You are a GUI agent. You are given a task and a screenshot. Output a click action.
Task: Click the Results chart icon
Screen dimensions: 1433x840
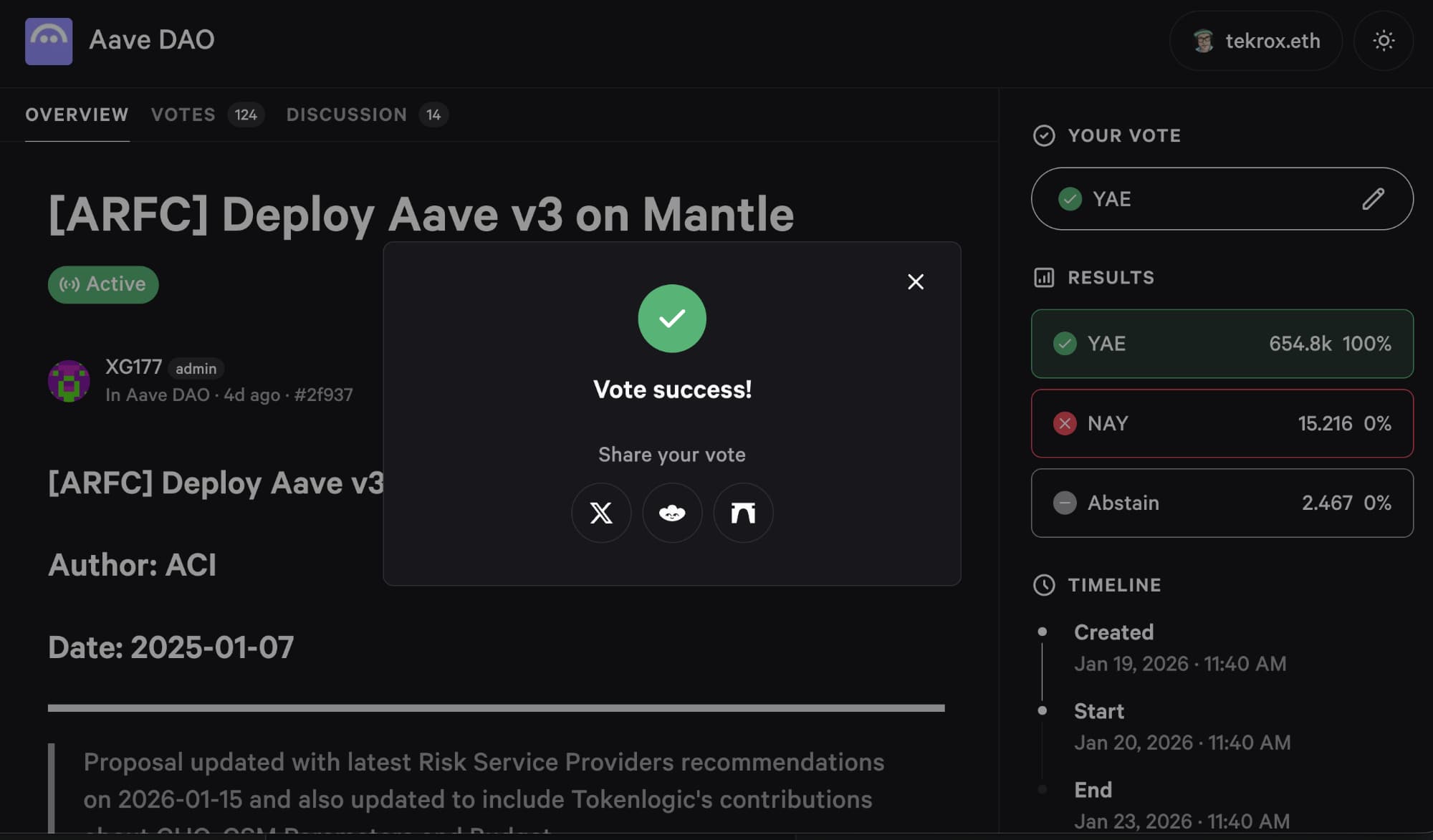tap(1043, 277)
